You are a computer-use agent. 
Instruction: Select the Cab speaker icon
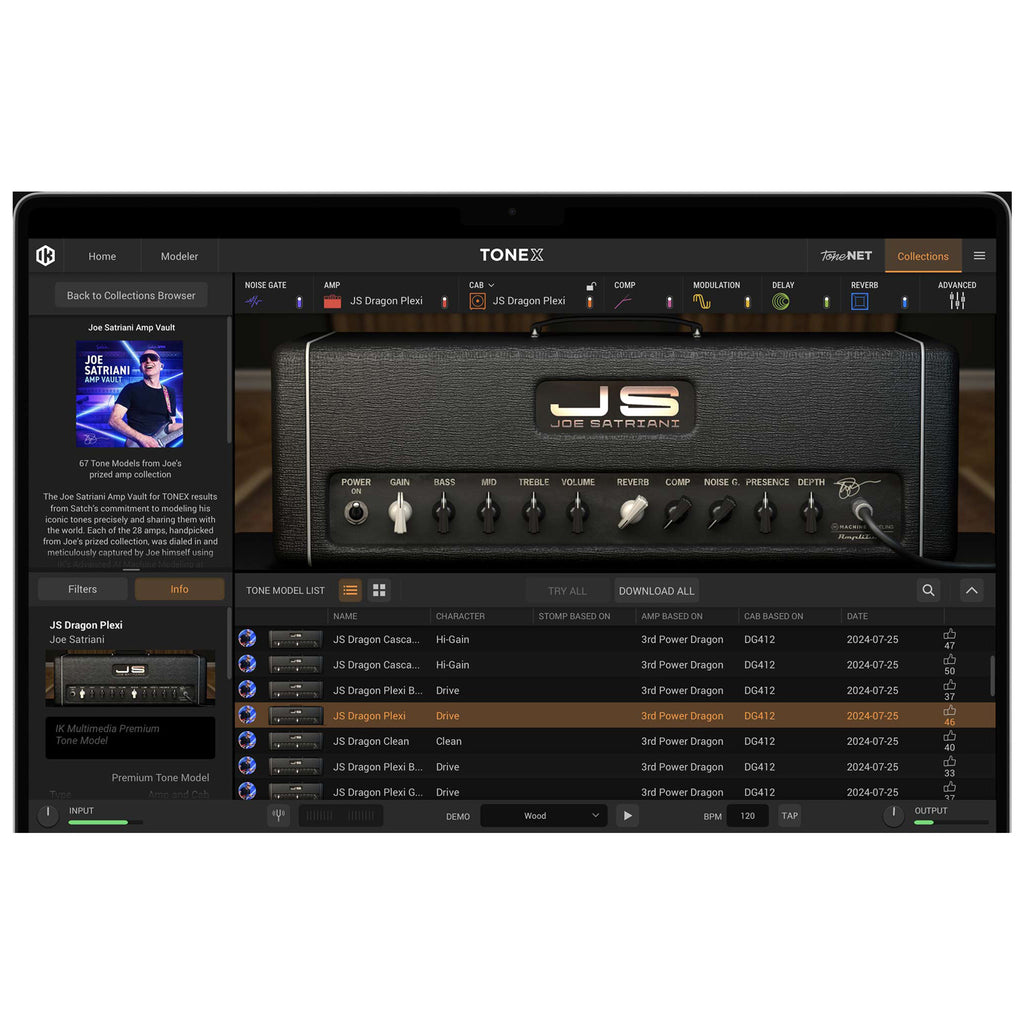click(477, 301)
